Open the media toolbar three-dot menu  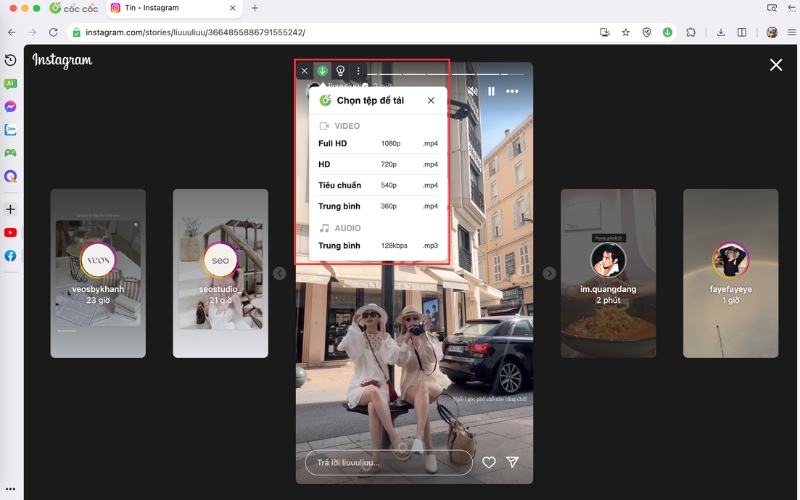point(358,71)
